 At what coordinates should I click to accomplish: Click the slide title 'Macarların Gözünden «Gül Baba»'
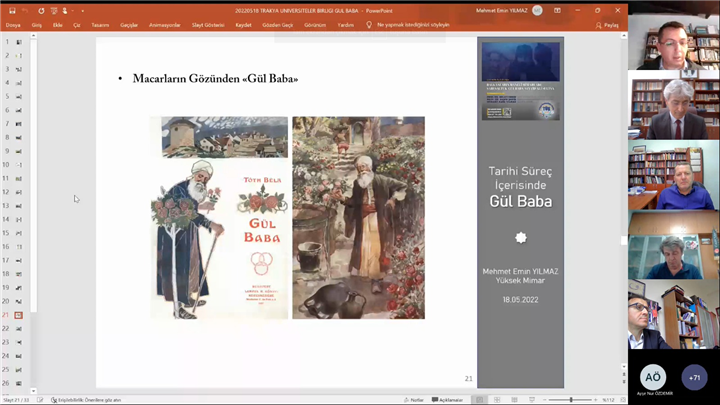click(215, 79)
